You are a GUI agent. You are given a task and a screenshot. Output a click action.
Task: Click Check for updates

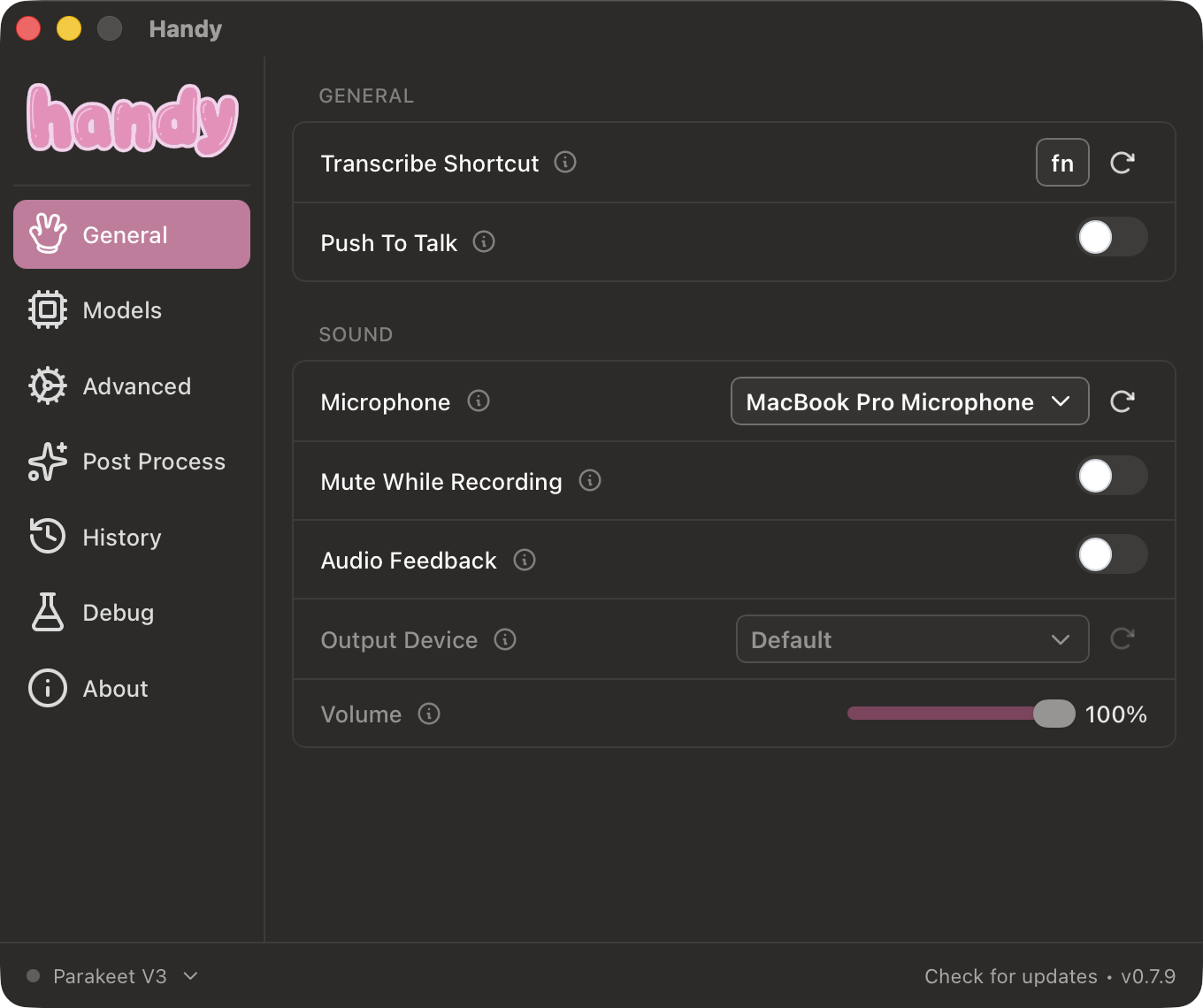[x=1011, y=976]
